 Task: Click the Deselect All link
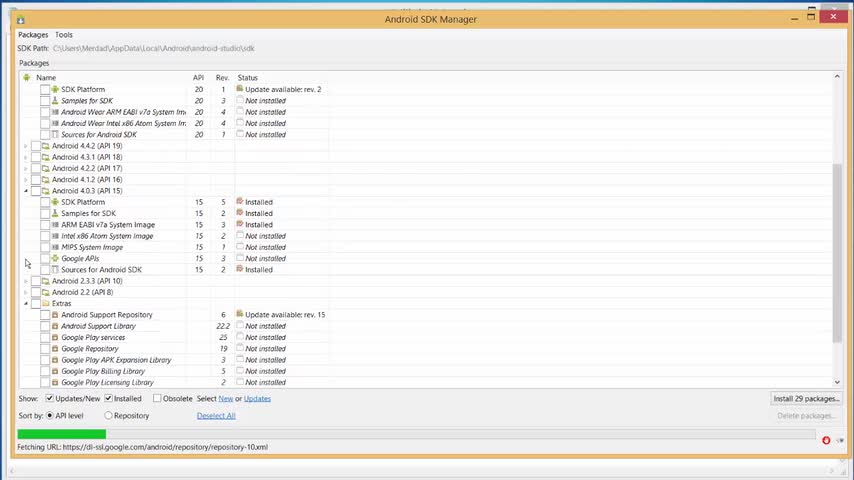216,416
